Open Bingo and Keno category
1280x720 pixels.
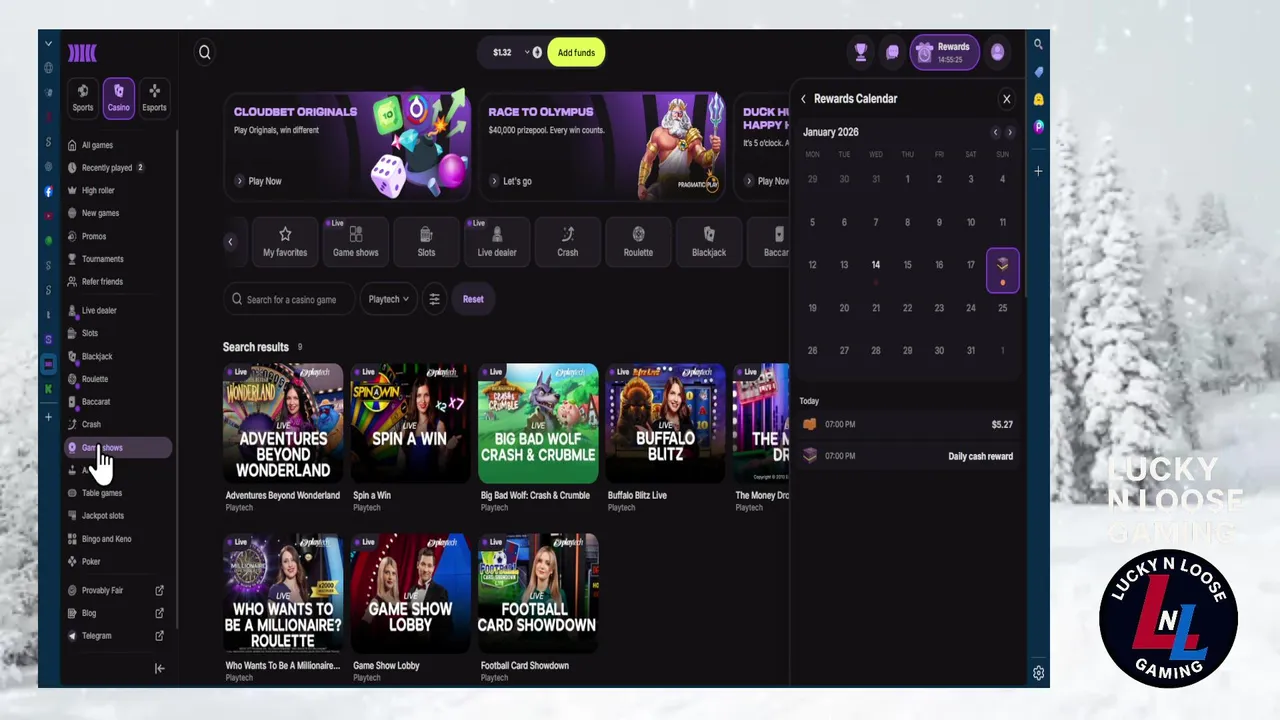pyautogui.click(x=117, y=539)
